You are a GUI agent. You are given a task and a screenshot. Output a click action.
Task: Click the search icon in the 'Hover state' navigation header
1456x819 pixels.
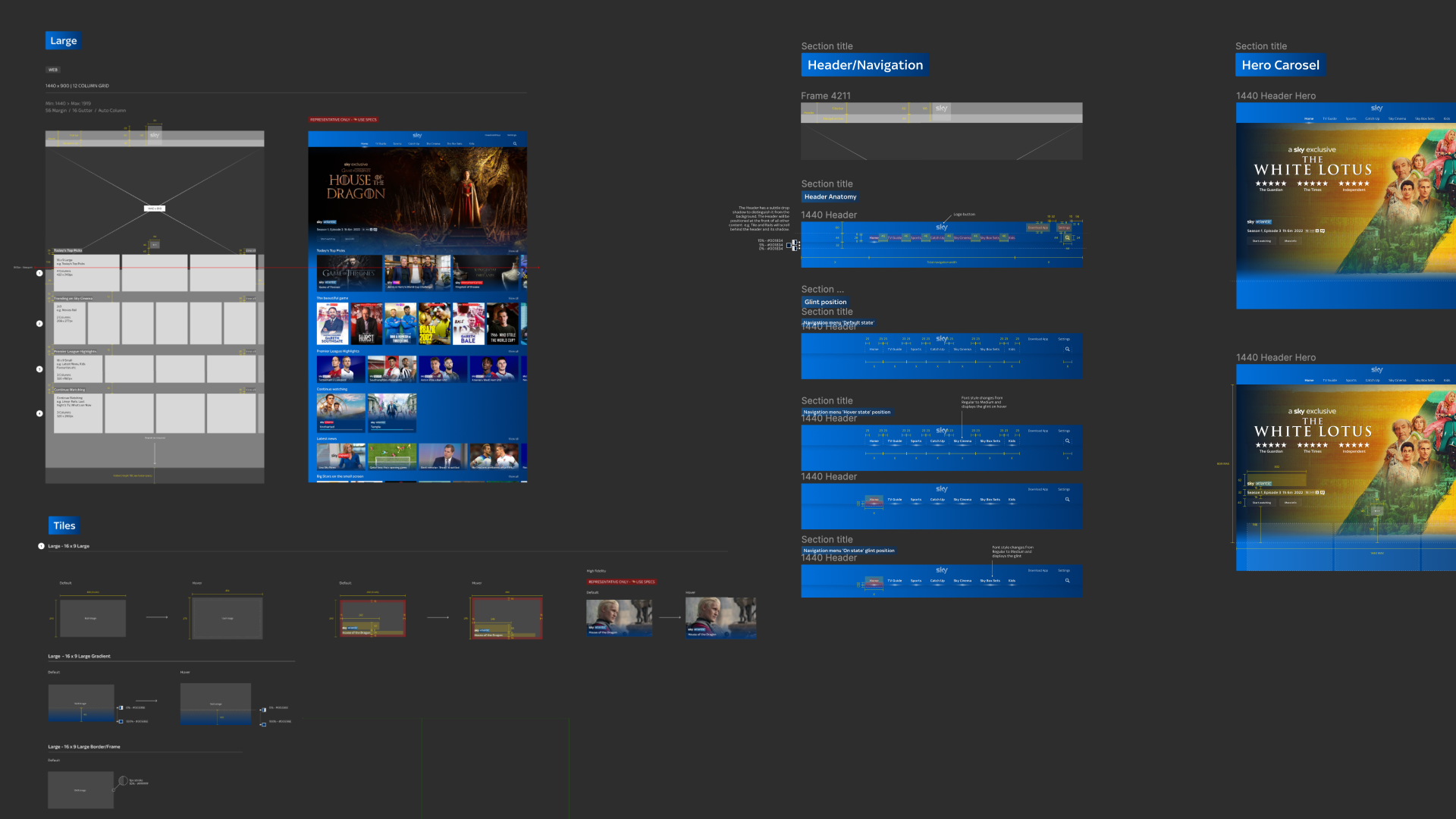(x=1067, y=441)
